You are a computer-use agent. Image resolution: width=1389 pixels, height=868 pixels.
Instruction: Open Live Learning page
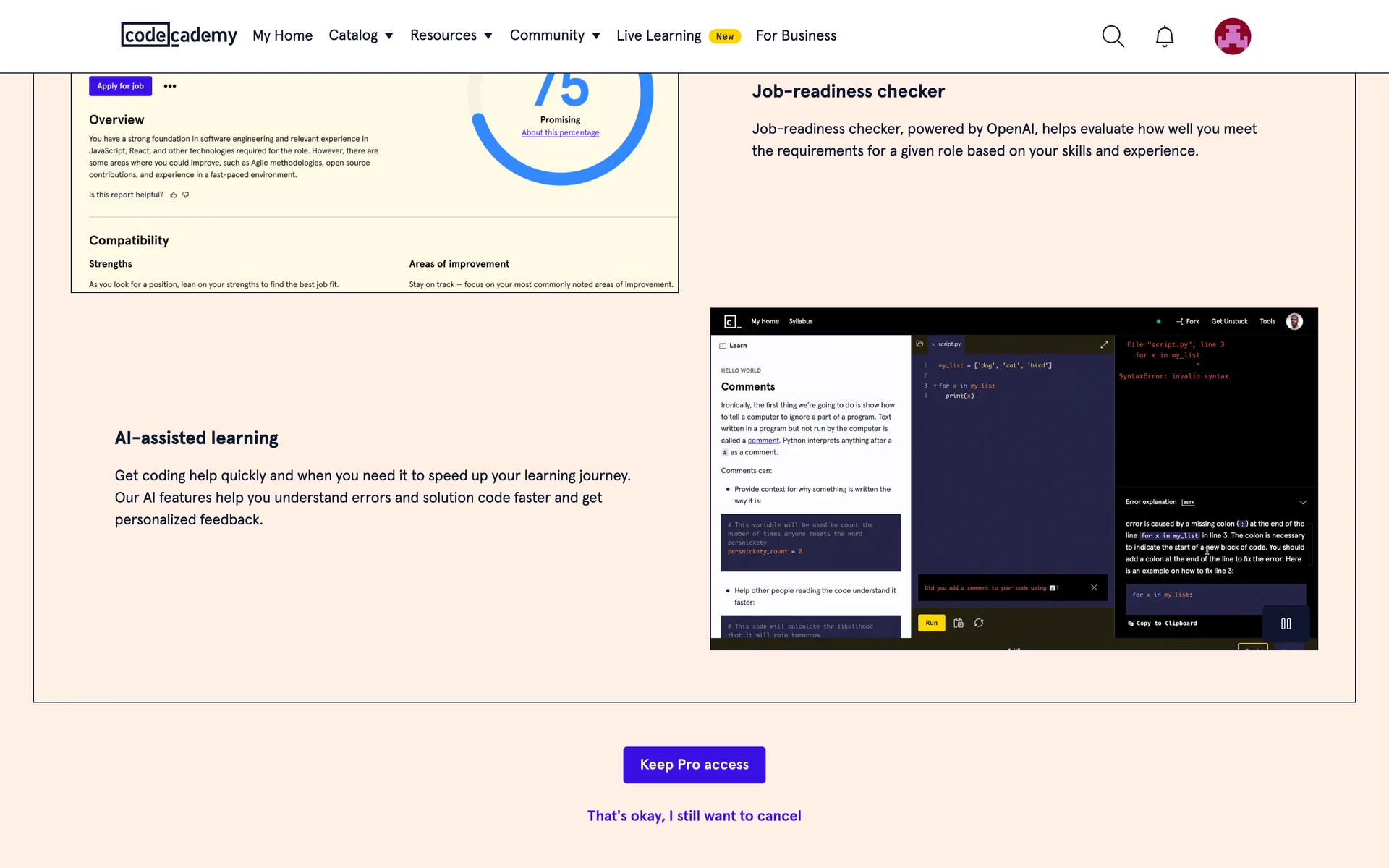(x=658, y=35)
